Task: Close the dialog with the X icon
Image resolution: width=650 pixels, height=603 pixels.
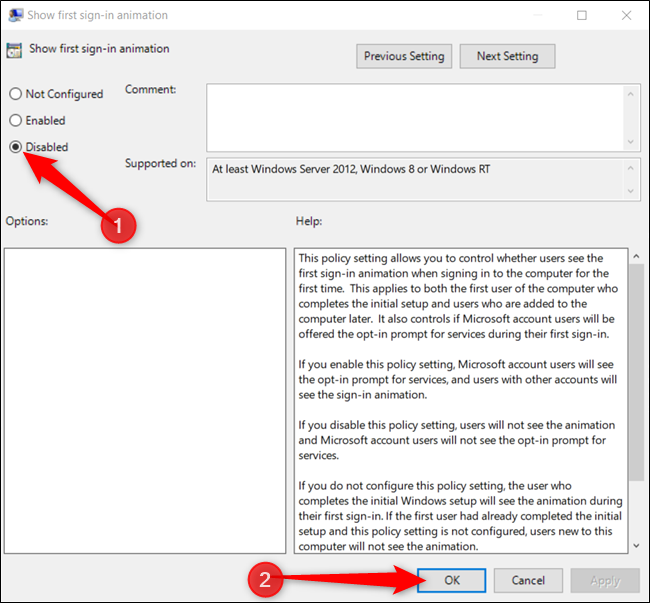Action: click(626, 15)
